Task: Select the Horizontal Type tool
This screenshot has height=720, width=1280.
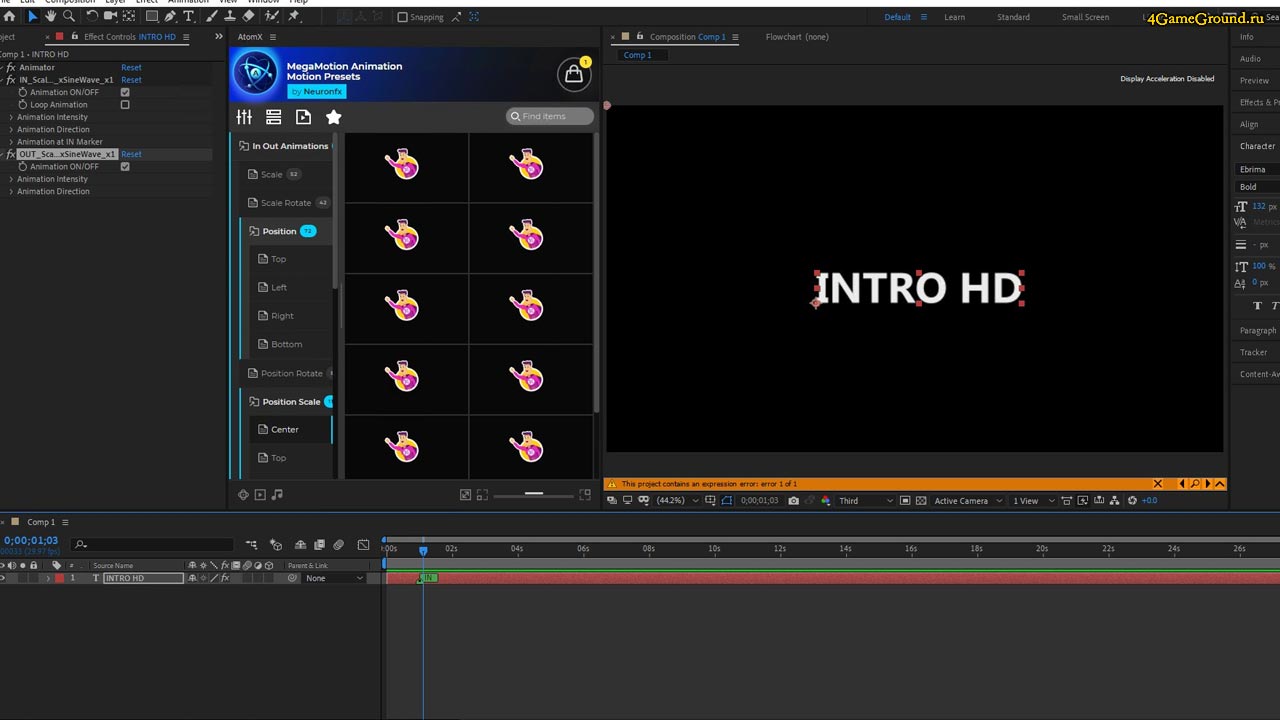Action: point(188,17)
